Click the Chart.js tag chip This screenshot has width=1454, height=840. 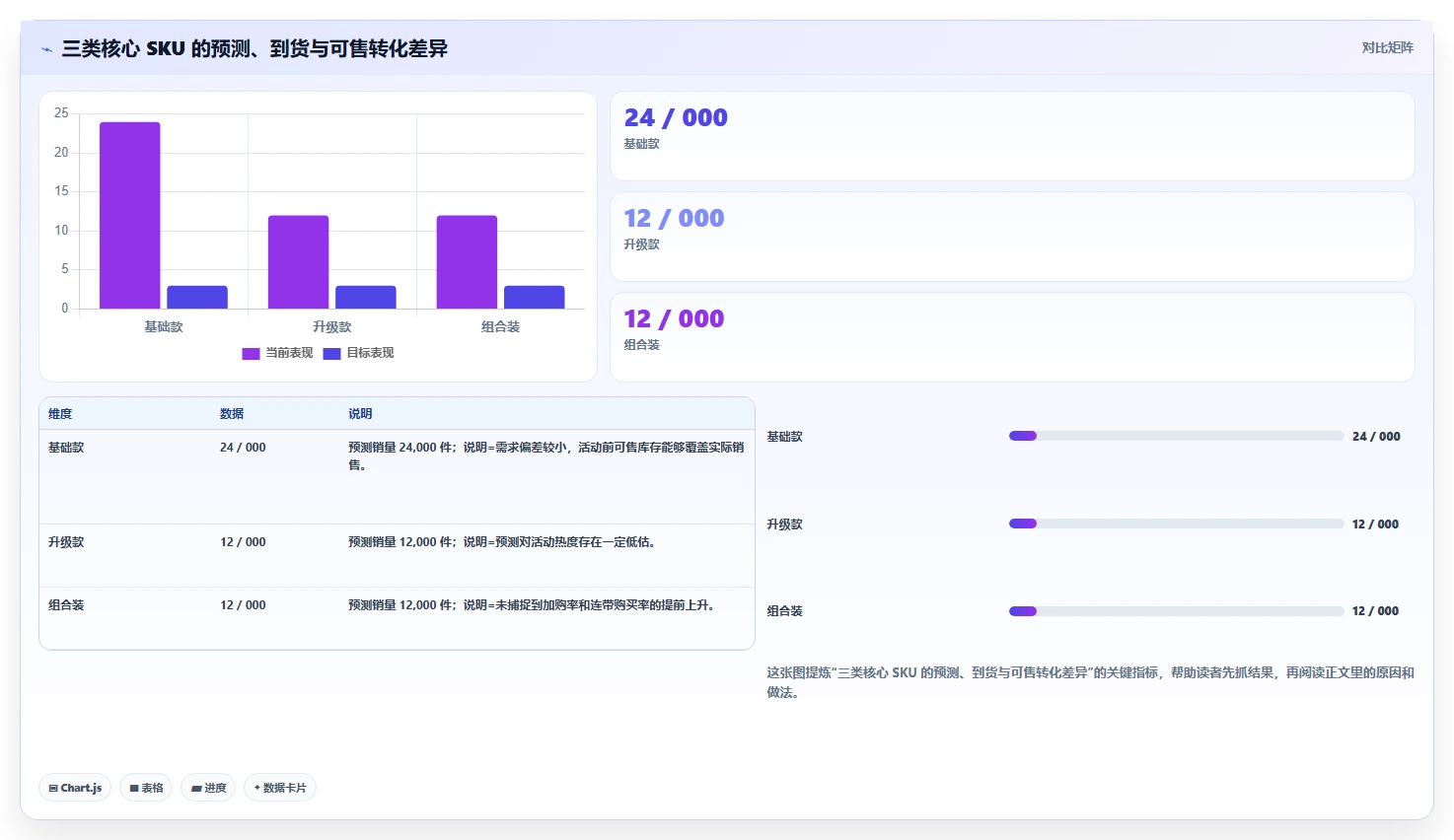click(75, 788)
